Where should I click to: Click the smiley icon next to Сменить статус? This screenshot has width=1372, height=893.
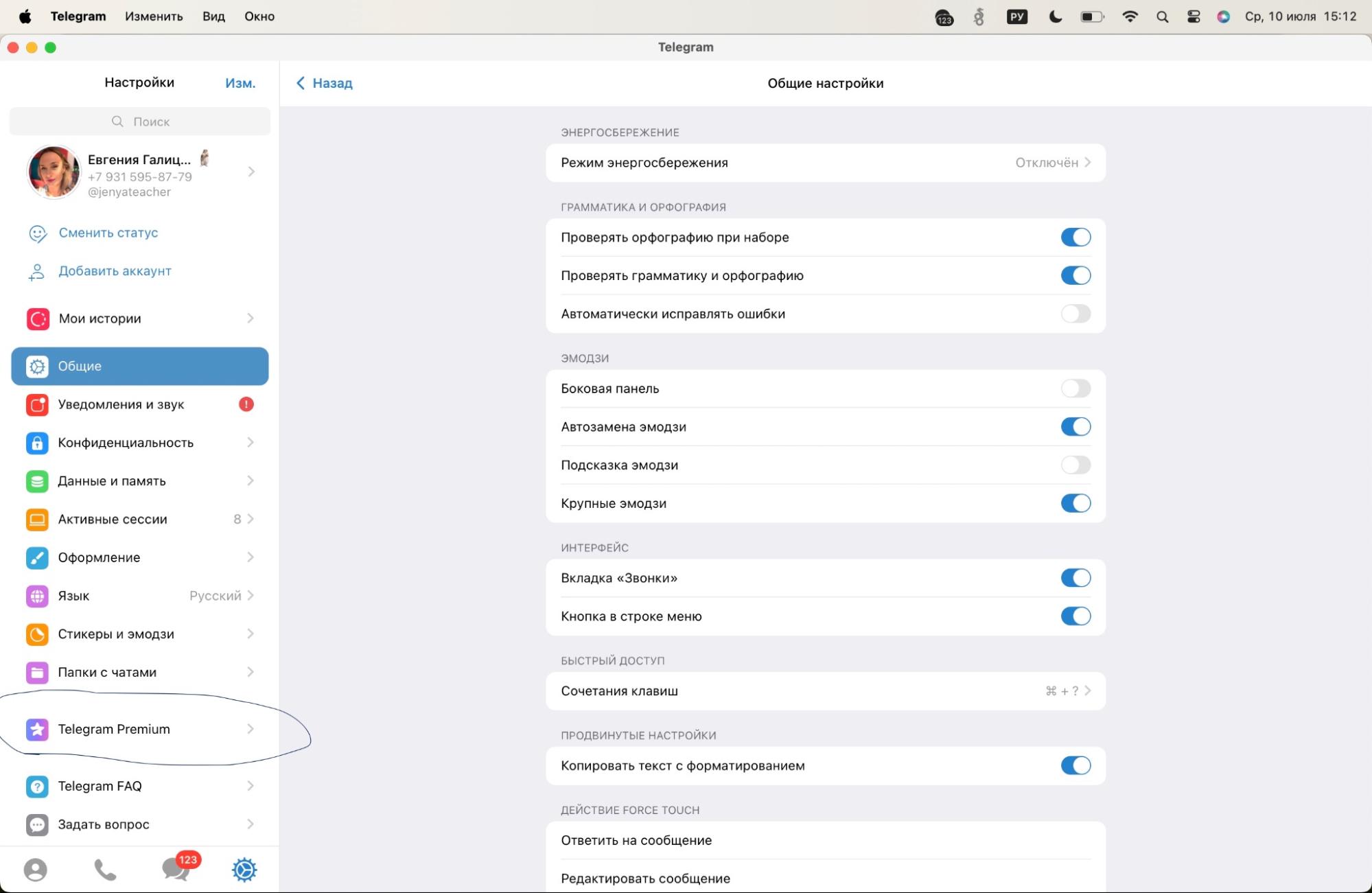click(x=37, y=233)
